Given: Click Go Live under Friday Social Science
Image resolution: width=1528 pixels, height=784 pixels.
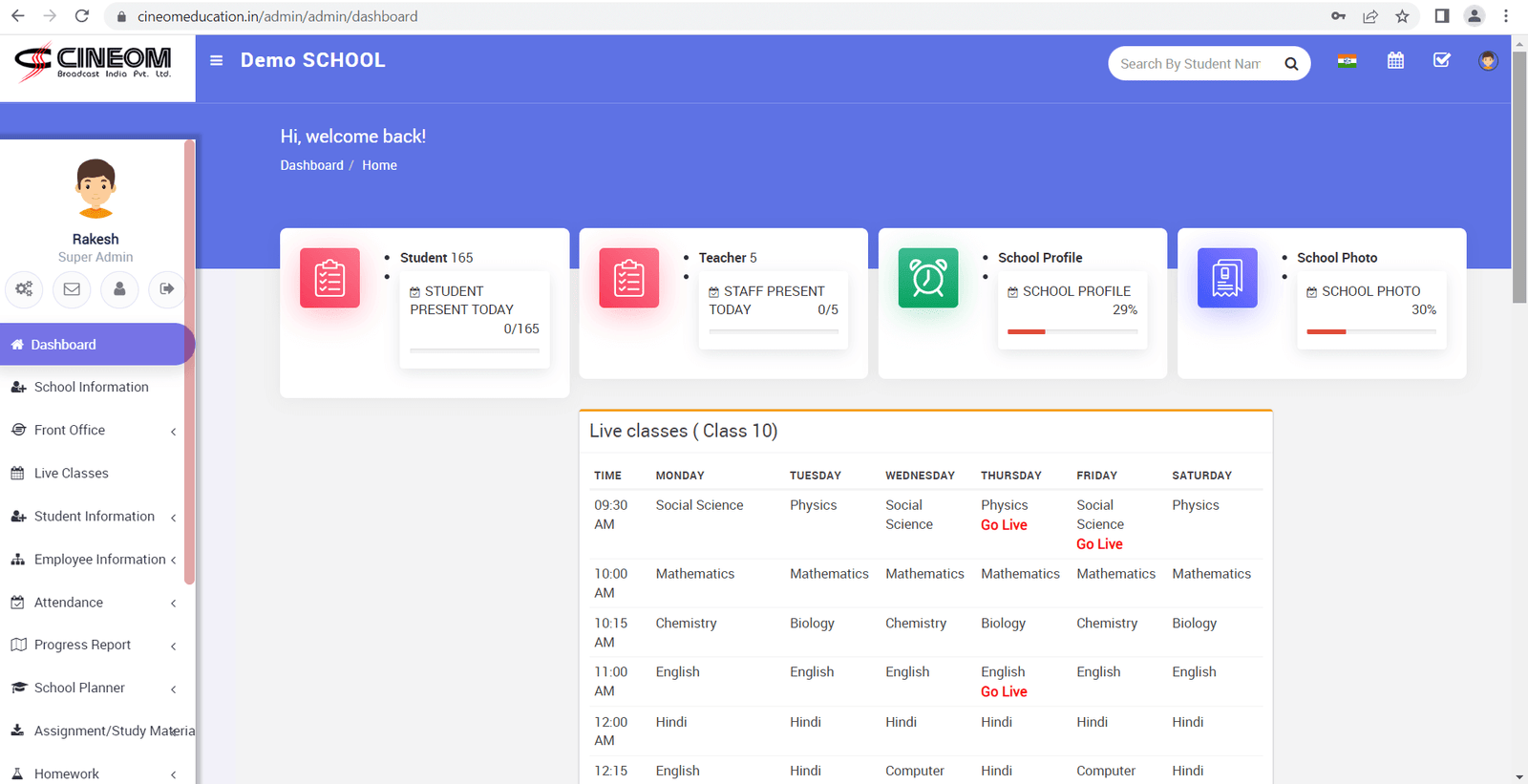Looking at the screenshot, I should pos(1099,544).
